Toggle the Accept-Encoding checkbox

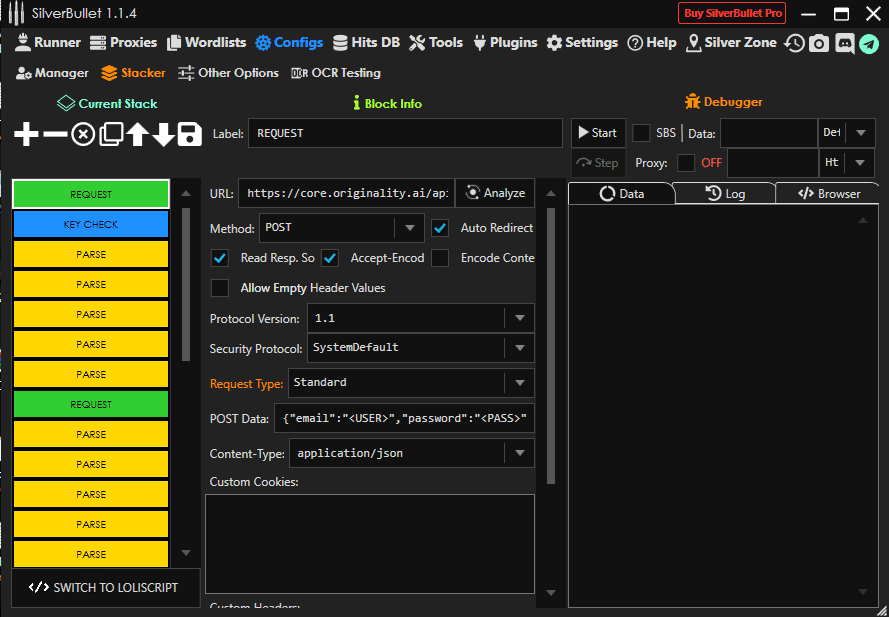330,258
